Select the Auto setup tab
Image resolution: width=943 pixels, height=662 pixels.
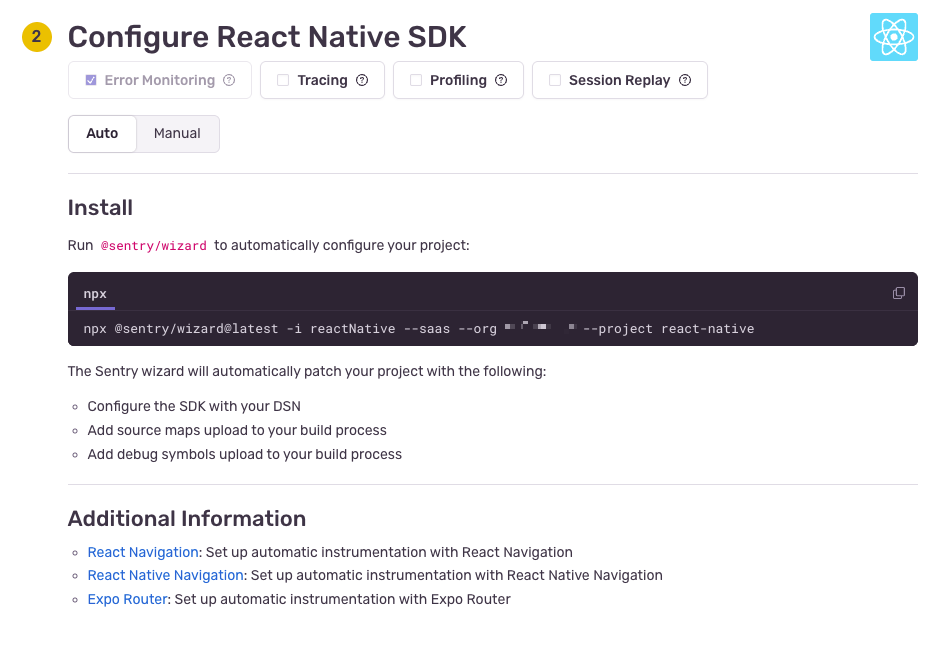pos(102,133)
